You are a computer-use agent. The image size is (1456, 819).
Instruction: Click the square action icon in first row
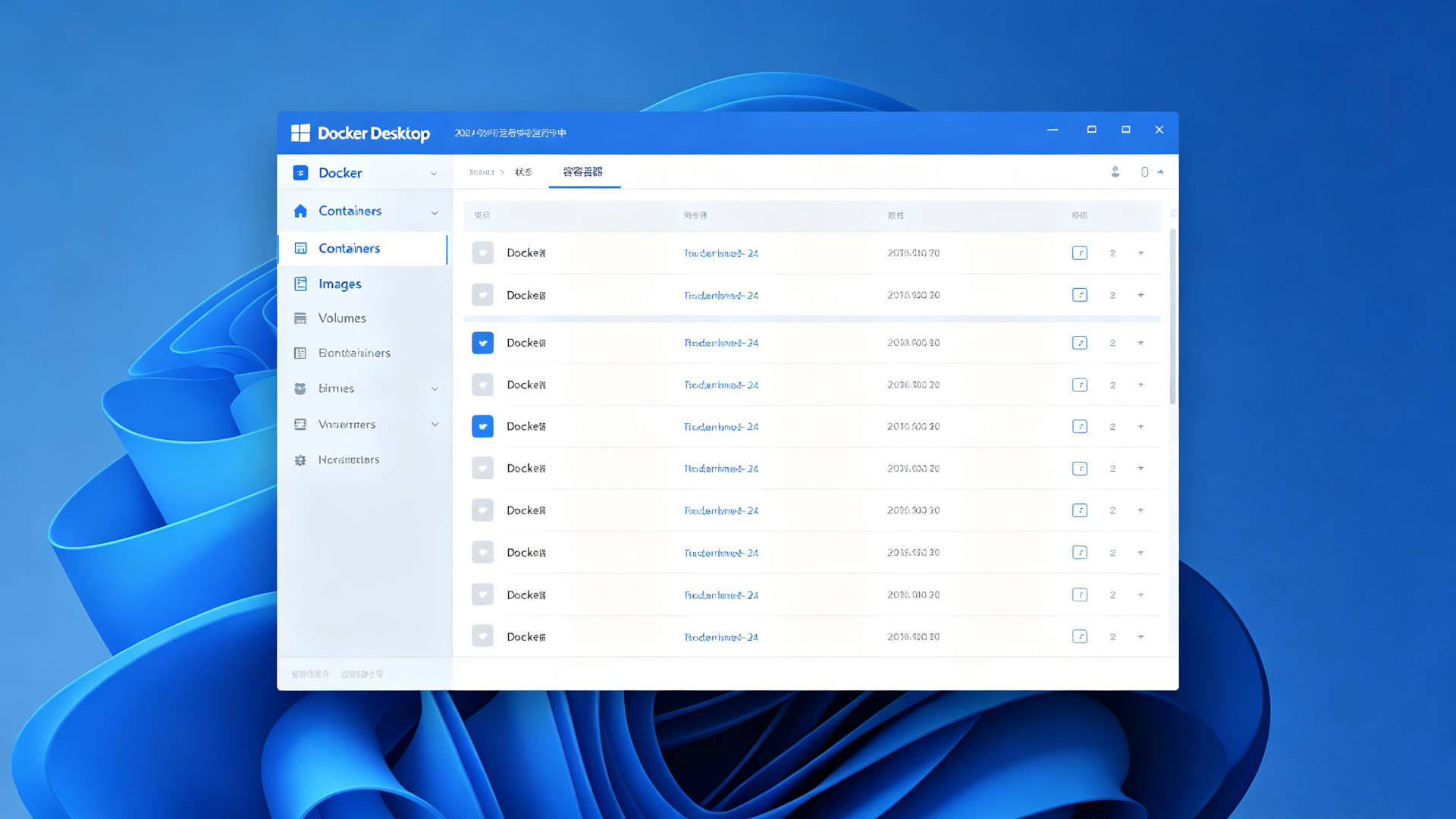tap(1080, 253)
